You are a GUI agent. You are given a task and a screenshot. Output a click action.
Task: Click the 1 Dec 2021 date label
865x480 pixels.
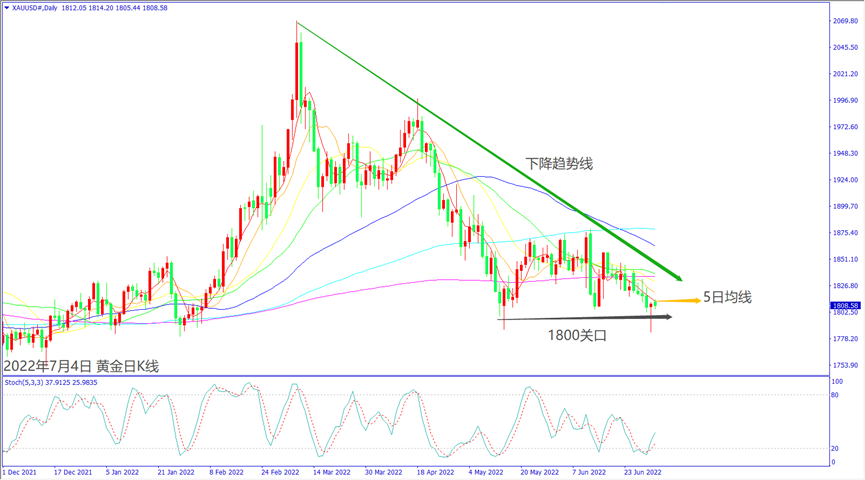click(20, 471)
